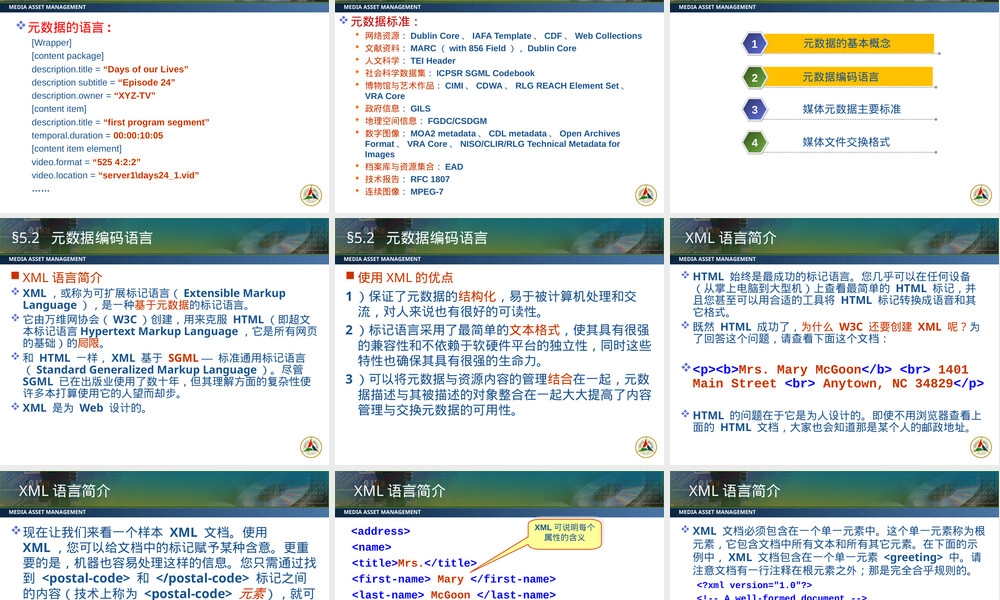The width and height of the screenshot is (1000, 600).
Task: Click the heading 元数据的语言：
Action: click(x=70, y=27)
